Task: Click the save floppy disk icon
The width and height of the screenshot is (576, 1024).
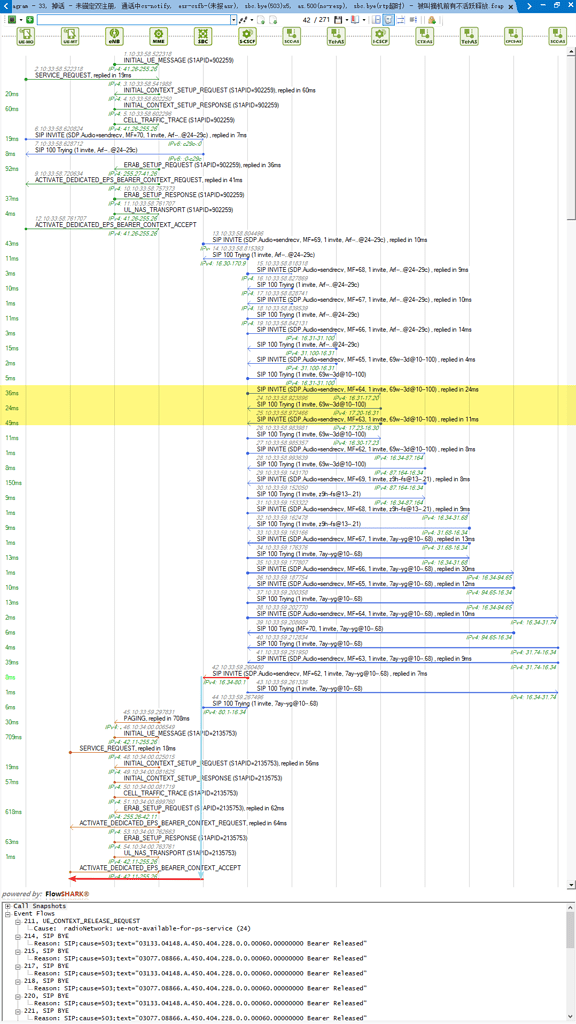Action: coord(338,20)
